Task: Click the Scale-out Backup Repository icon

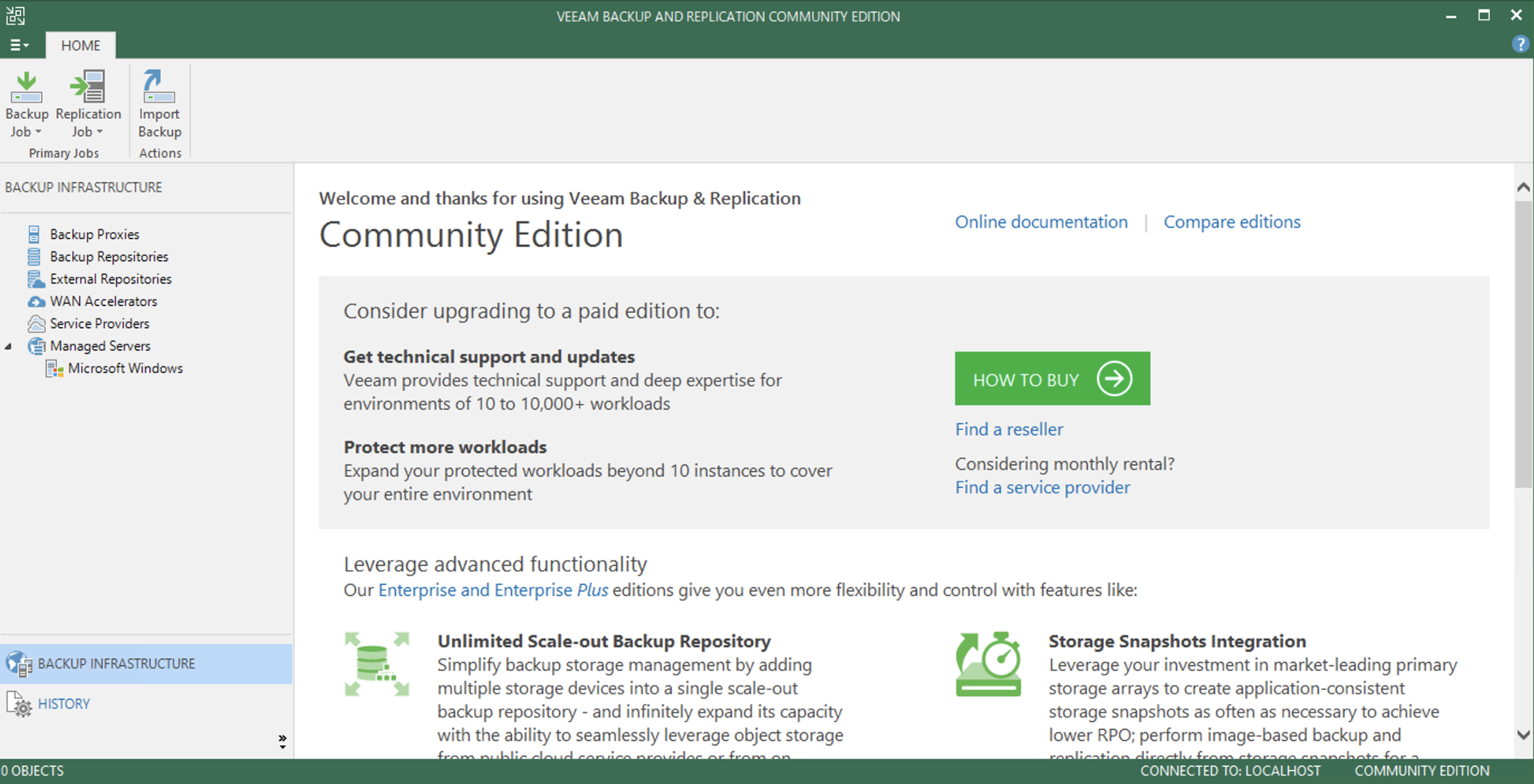Action: pos(377,664)
